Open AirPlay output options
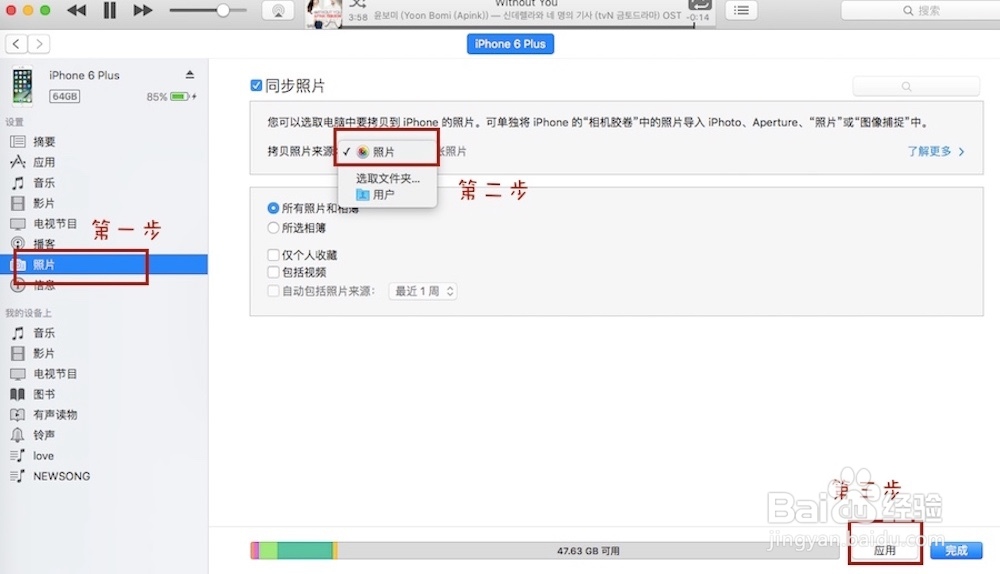 278,11
